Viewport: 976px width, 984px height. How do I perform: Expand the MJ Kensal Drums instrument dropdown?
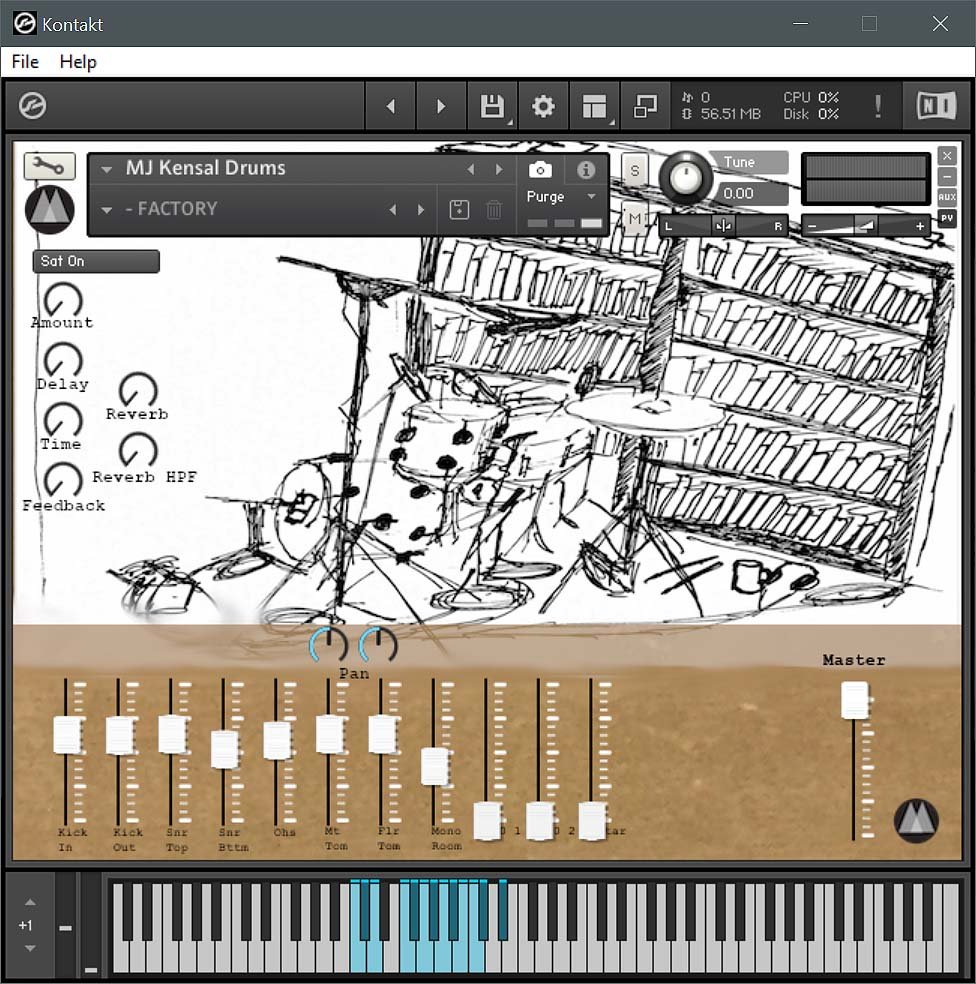pos(107,170)
